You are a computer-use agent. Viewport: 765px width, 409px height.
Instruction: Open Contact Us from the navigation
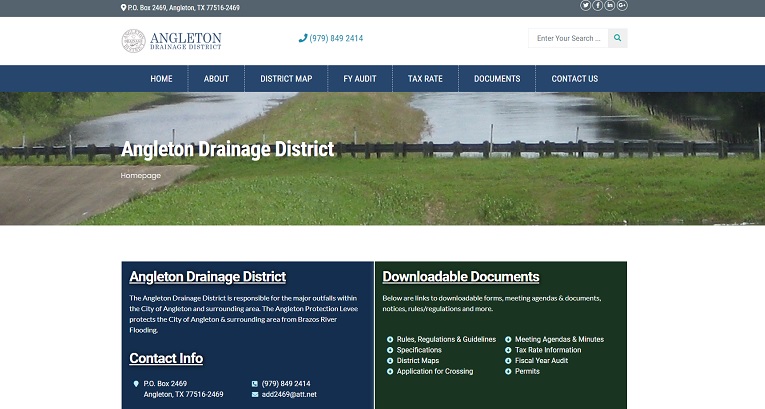pyautogui.click(x=574, y=79)
